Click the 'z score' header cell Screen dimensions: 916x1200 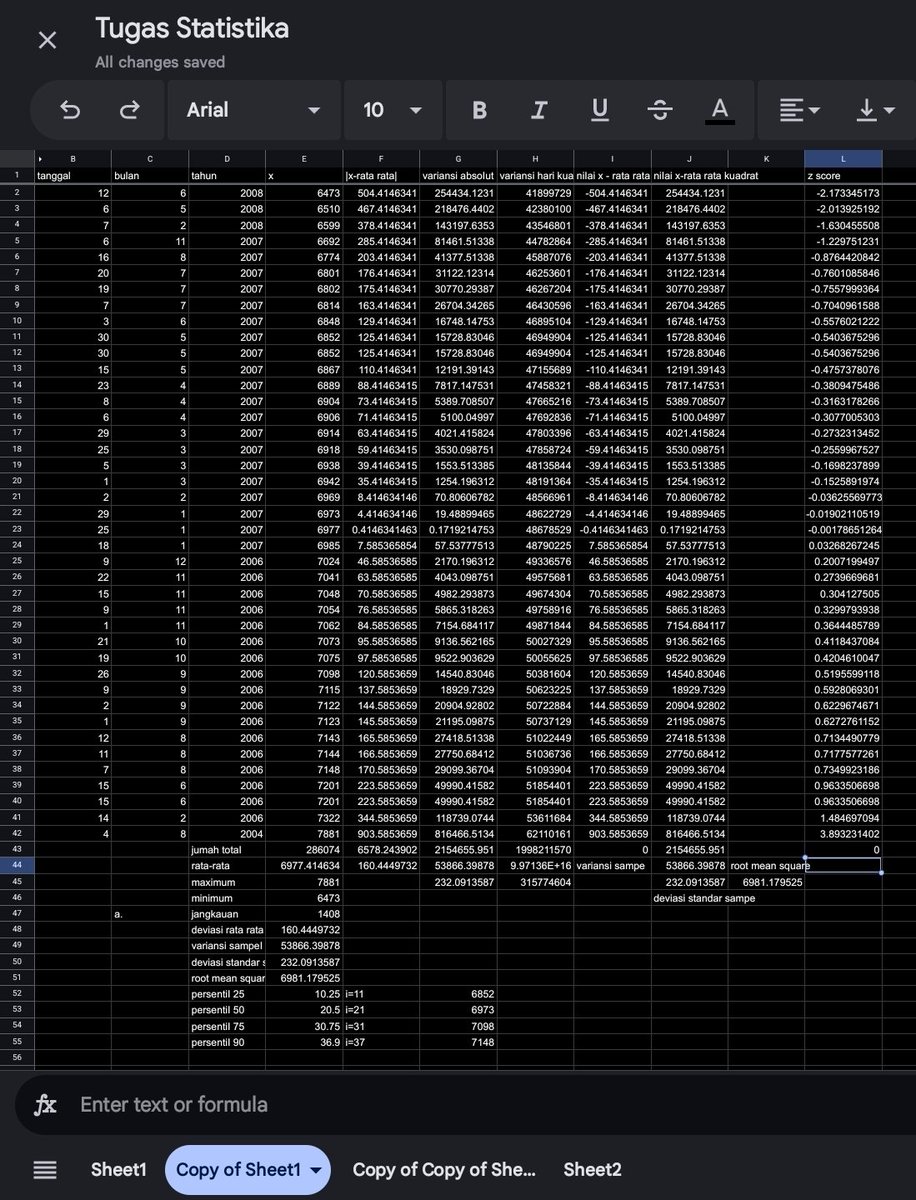(x=843, y=176)
